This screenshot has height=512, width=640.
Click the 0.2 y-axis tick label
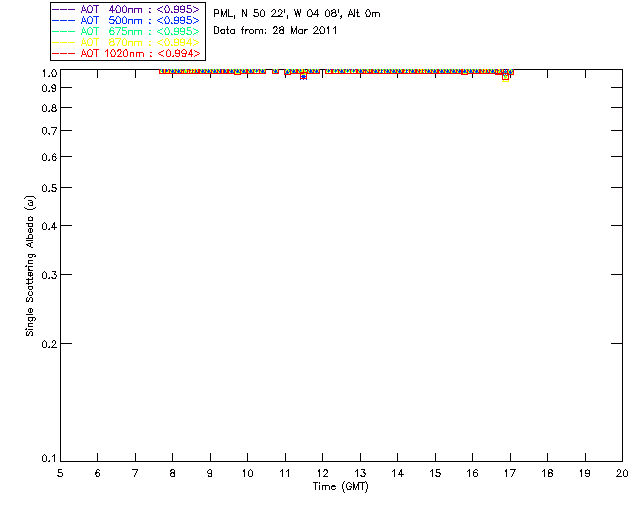(x=49, y=344)
